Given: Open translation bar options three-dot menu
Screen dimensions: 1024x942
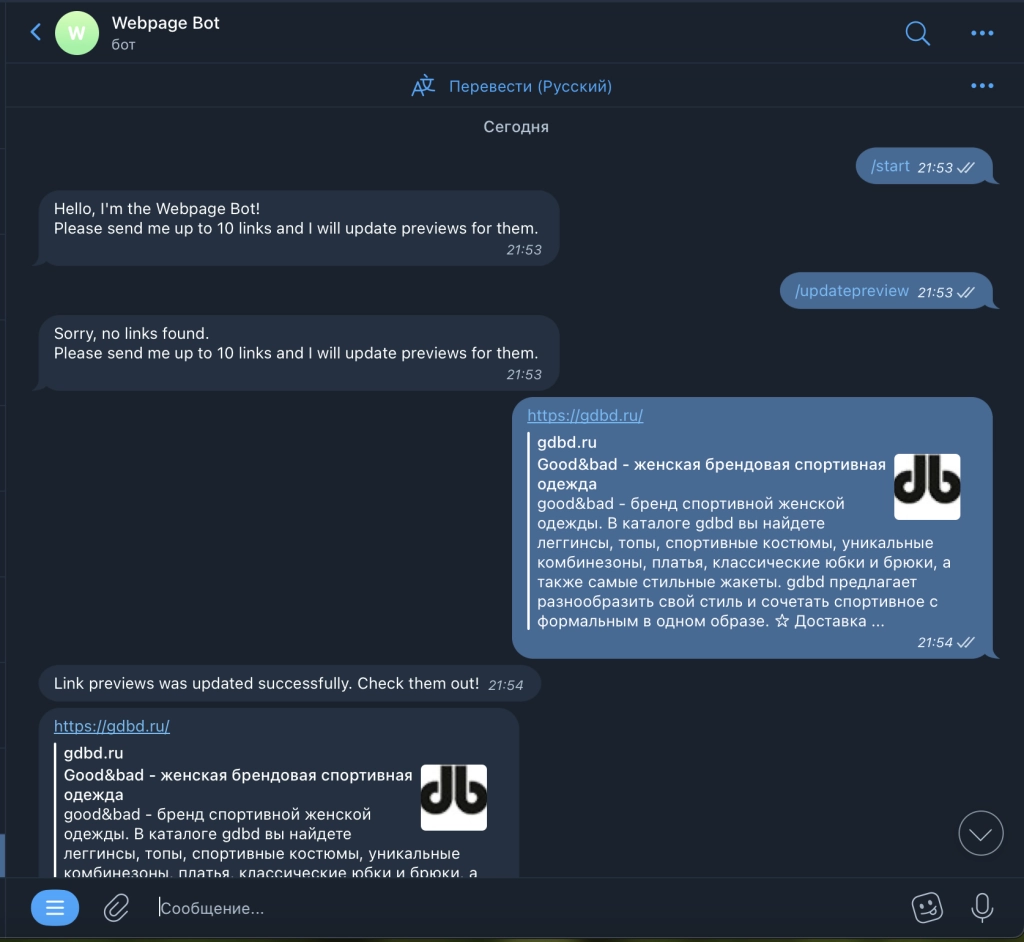Looking at the screenshot, I should click(x=982, y=86).
